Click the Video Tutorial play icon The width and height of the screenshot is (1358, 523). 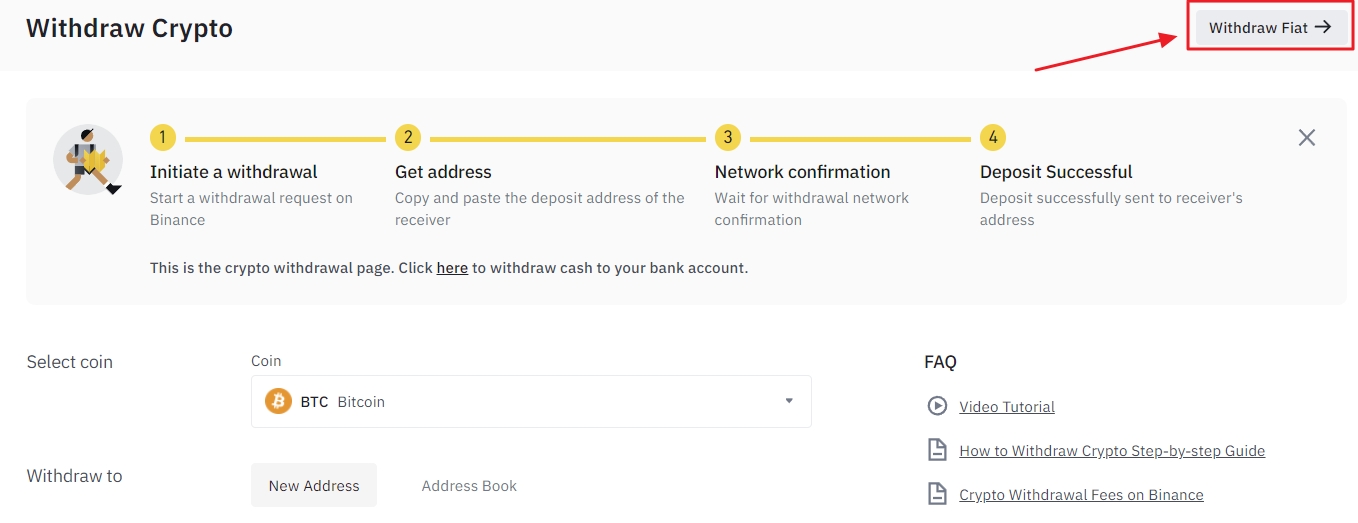[x=937, y=406]
